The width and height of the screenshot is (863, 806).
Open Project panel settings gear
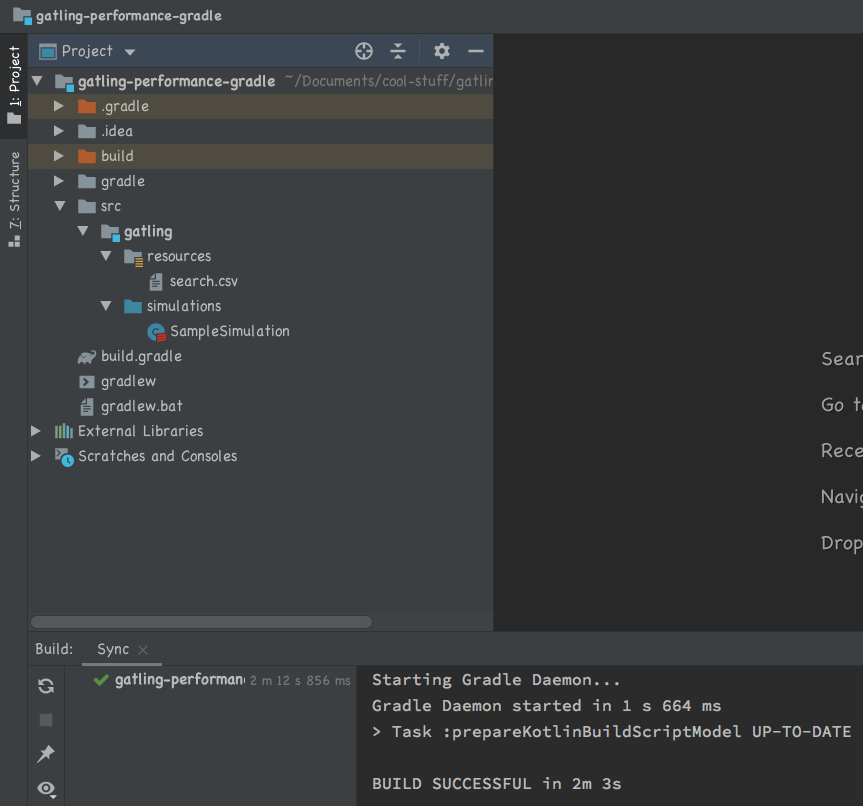(x=442, y=51)
